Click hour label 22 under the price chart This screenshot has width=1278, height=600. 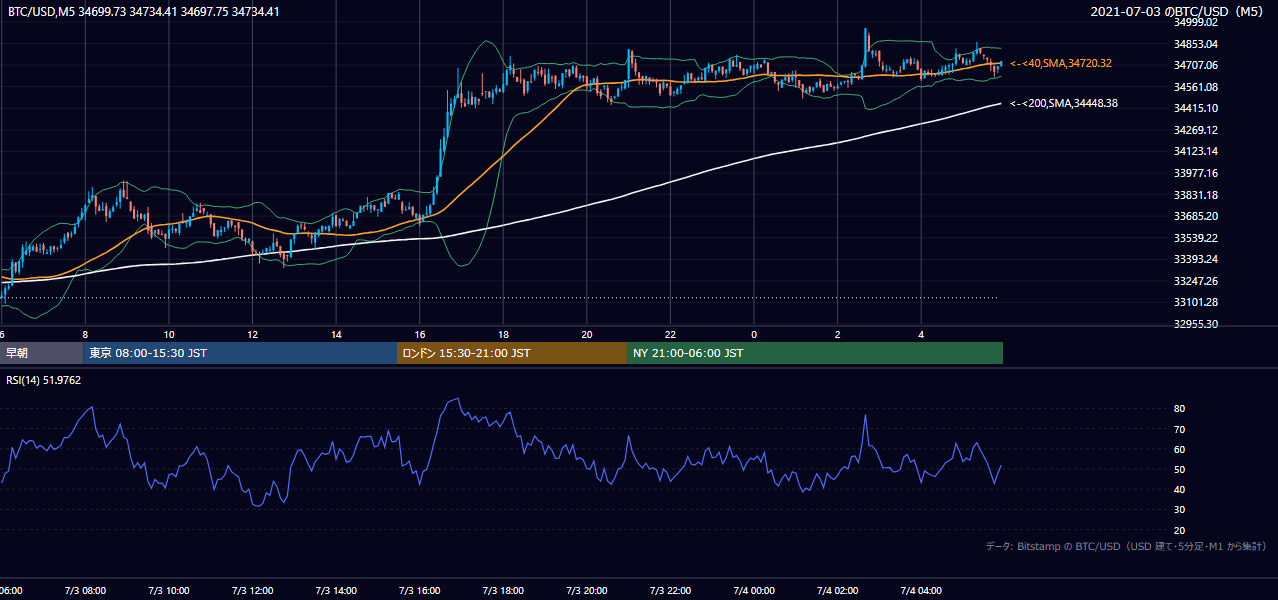(x=671, y=334)
